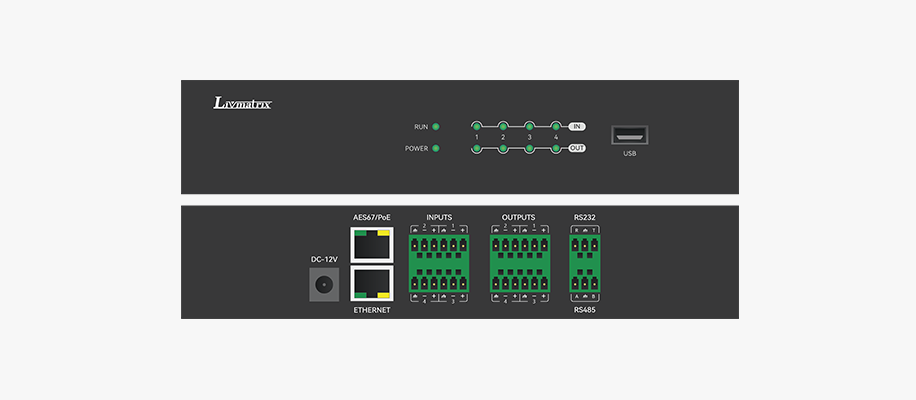Click the USB port on front panel

[630, 136]
